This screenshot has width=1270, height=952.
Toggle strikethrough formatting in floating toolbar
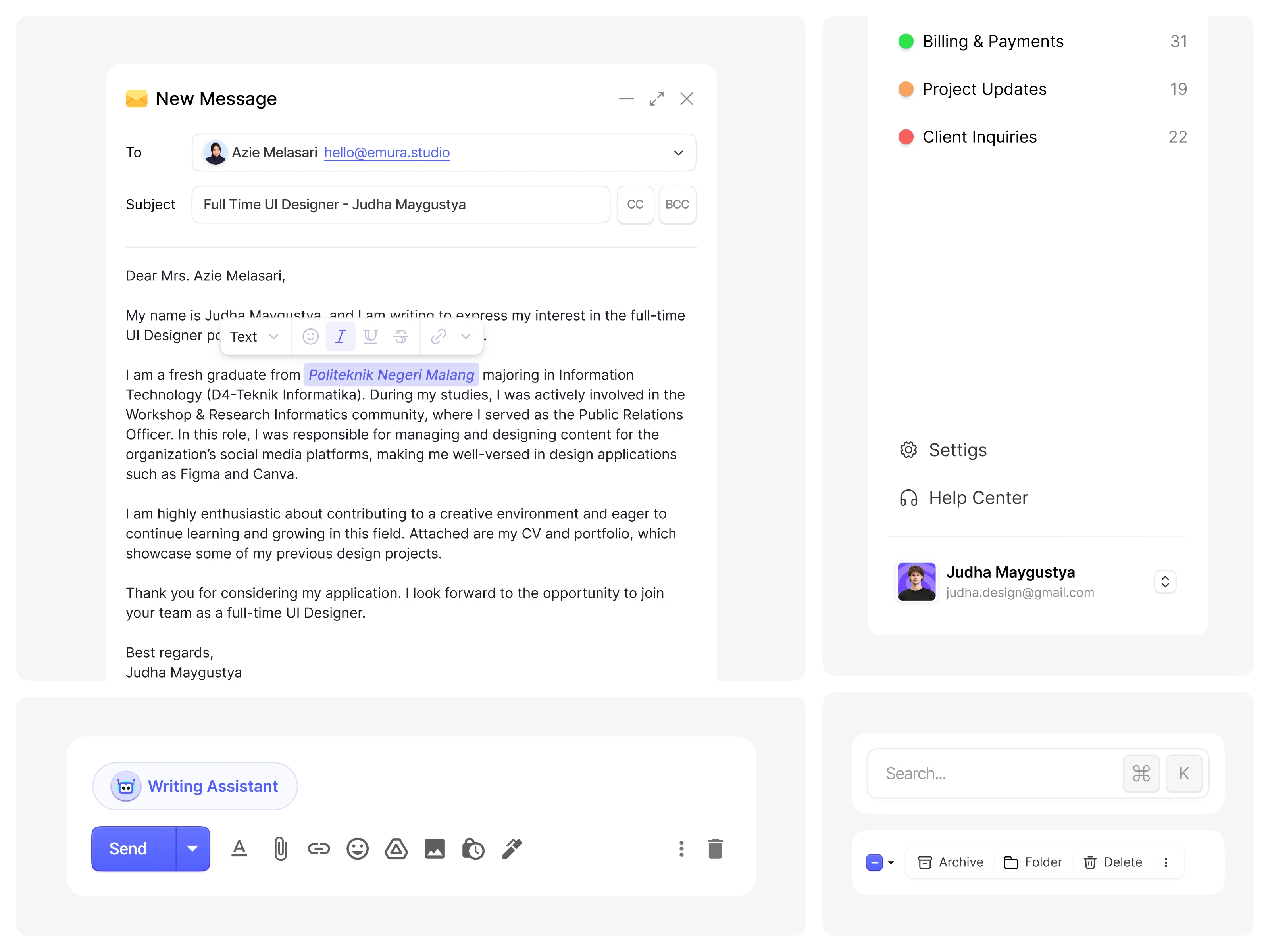pos(401,336)
